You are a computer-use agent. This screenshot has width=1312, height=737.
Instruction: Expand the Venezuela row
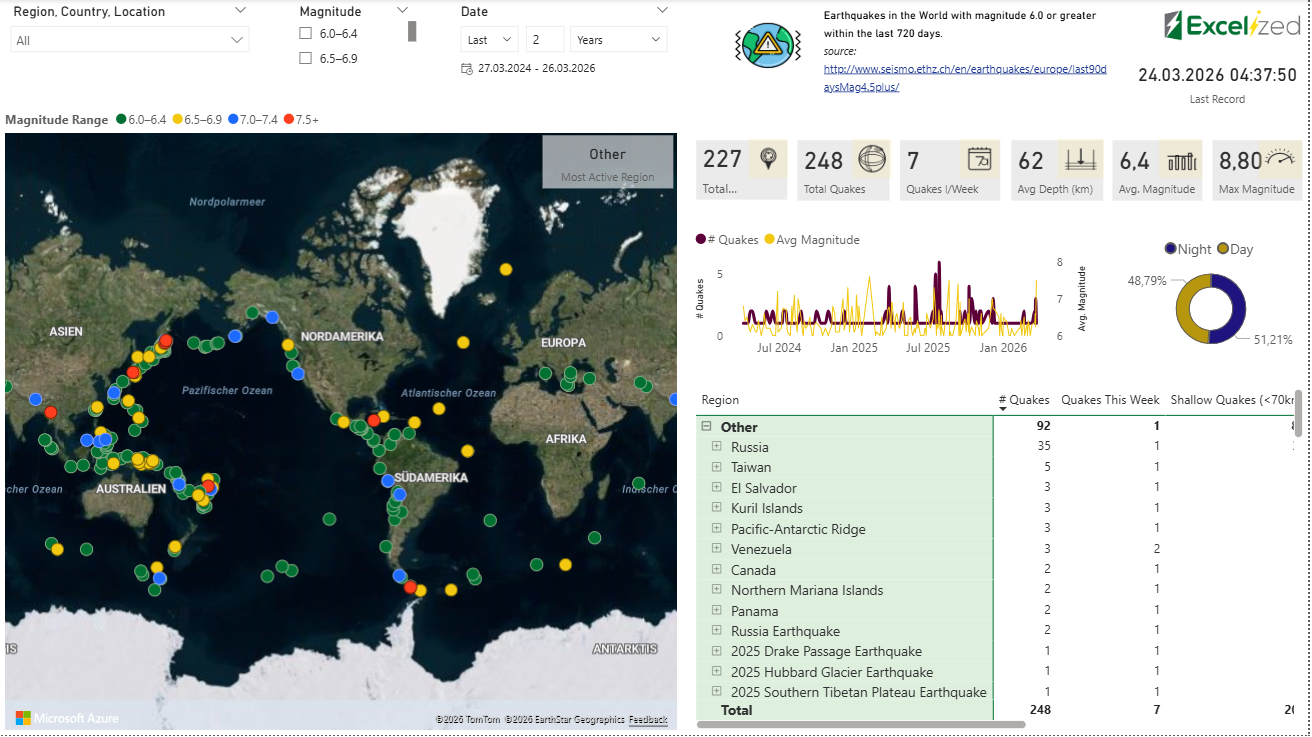716,548
